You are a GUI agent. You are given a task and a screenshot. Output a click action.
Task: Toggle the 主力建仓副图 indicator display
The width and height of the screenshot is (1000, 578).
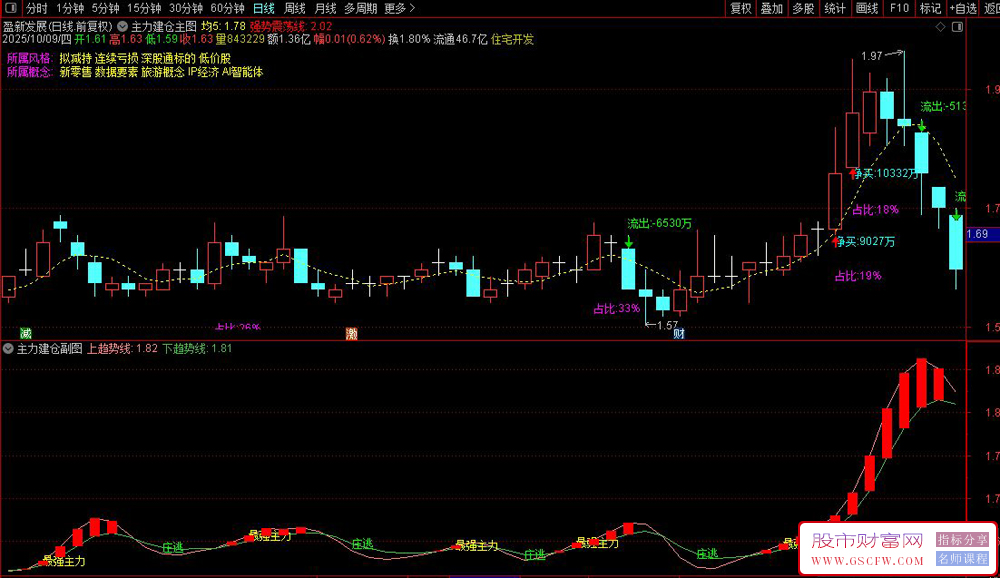tap(8, 350)
